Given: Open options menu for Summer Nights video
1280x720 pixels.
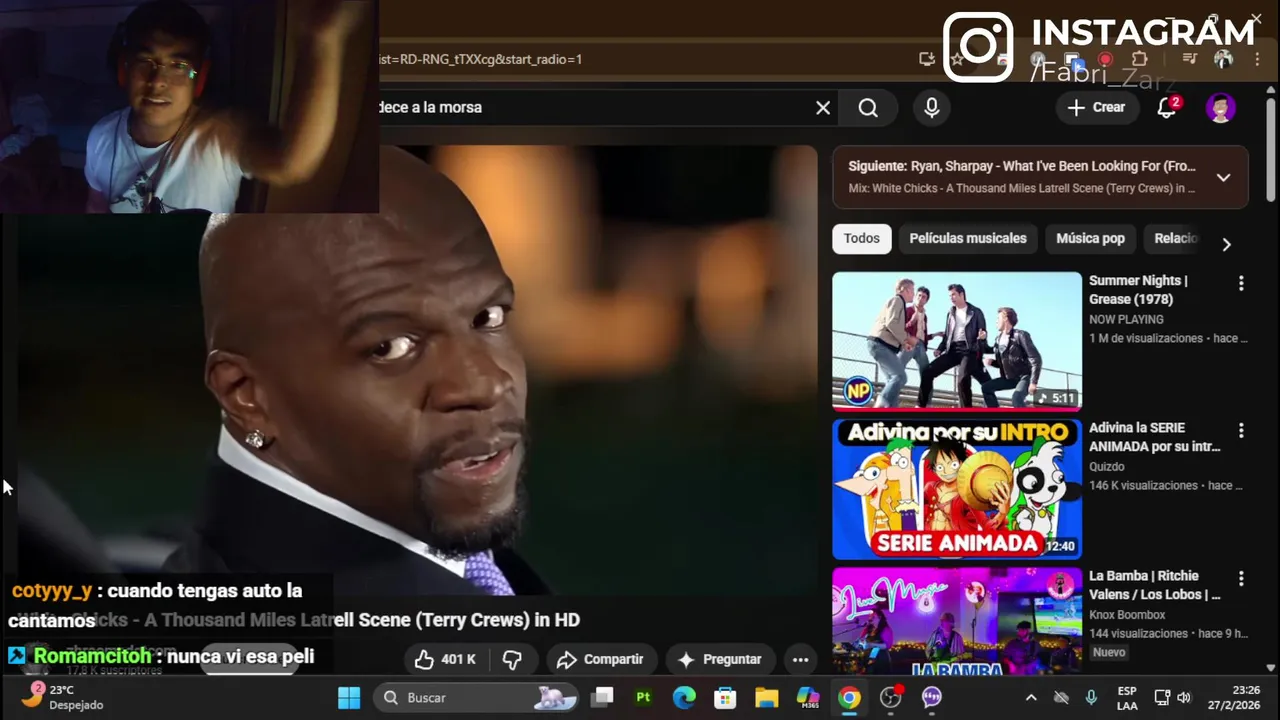Looking at the screenshot, I should (1241, 284).
